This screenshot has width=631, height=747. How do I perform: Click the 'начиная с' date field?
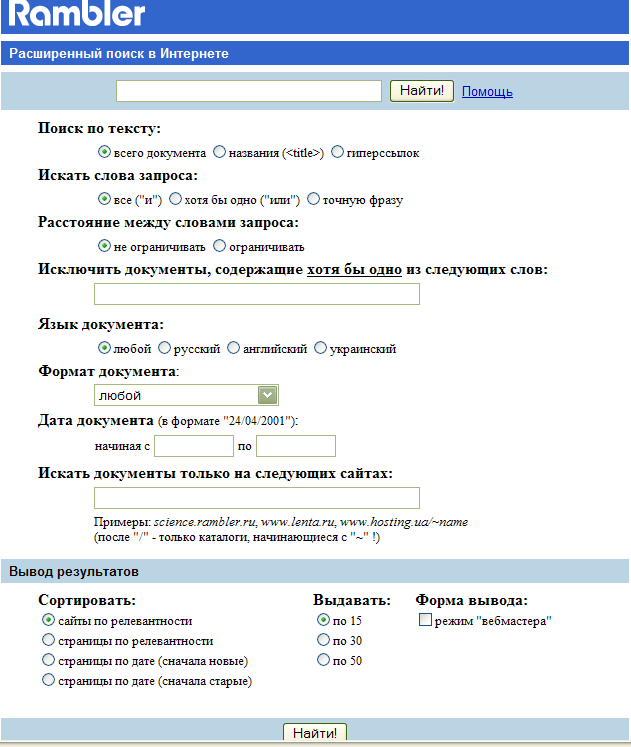[x=194, y=446]
